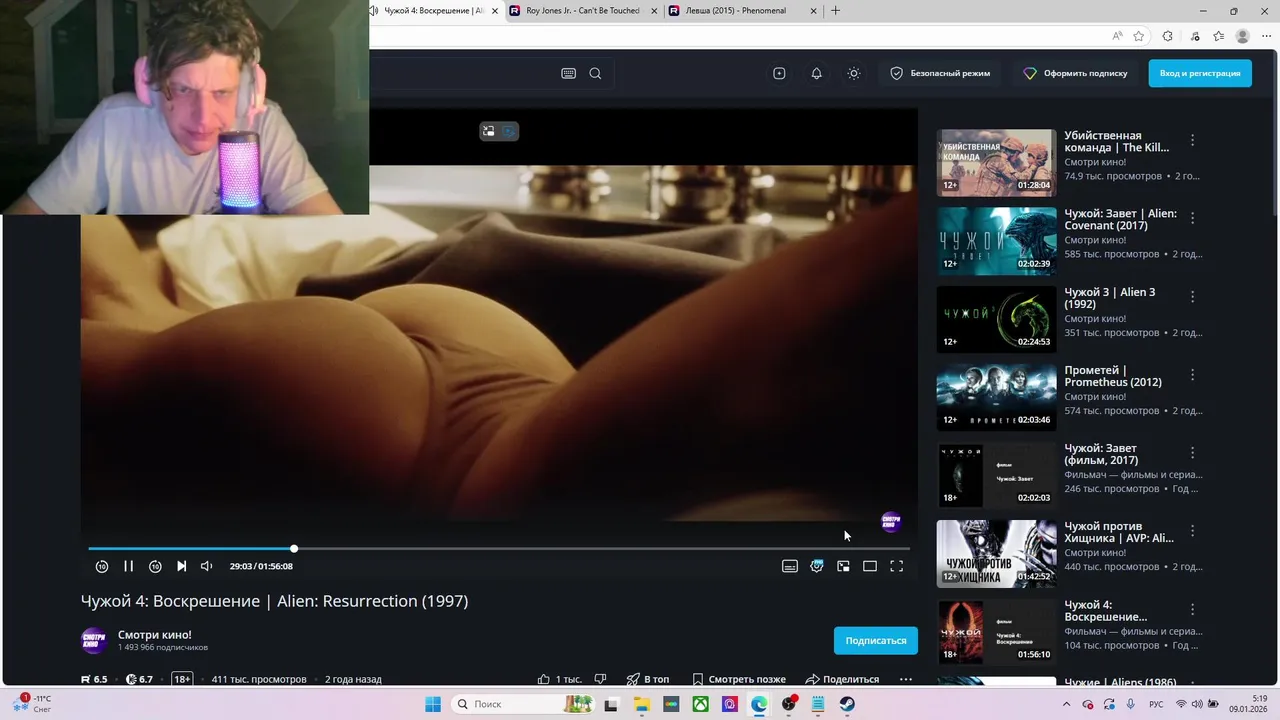
Task: Open more actions menu below video
Action: pyautogui.click(x=906, y=679)
